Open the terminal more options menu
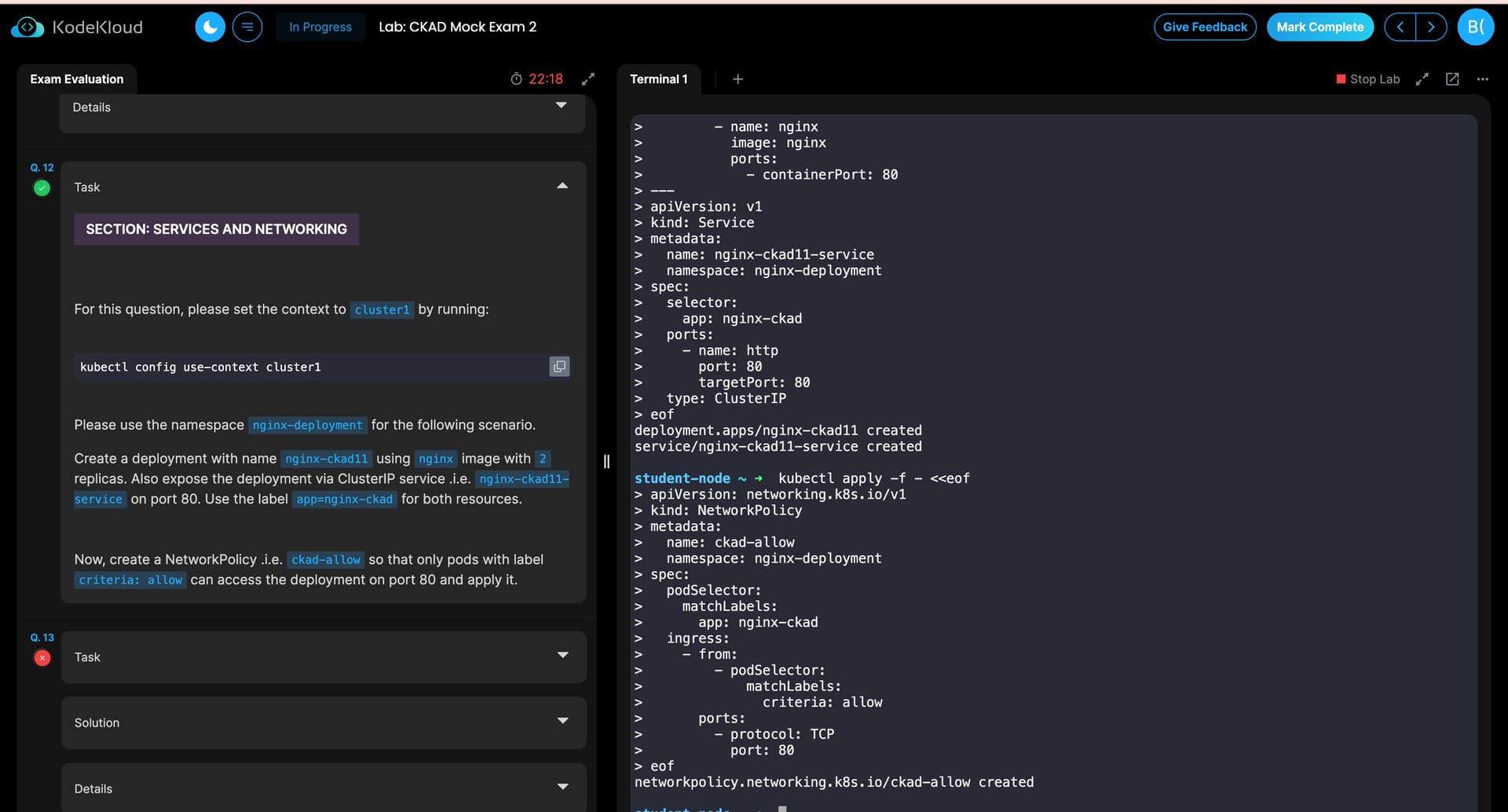Screen dimensions: 1508x812 tap(1482, 79)
